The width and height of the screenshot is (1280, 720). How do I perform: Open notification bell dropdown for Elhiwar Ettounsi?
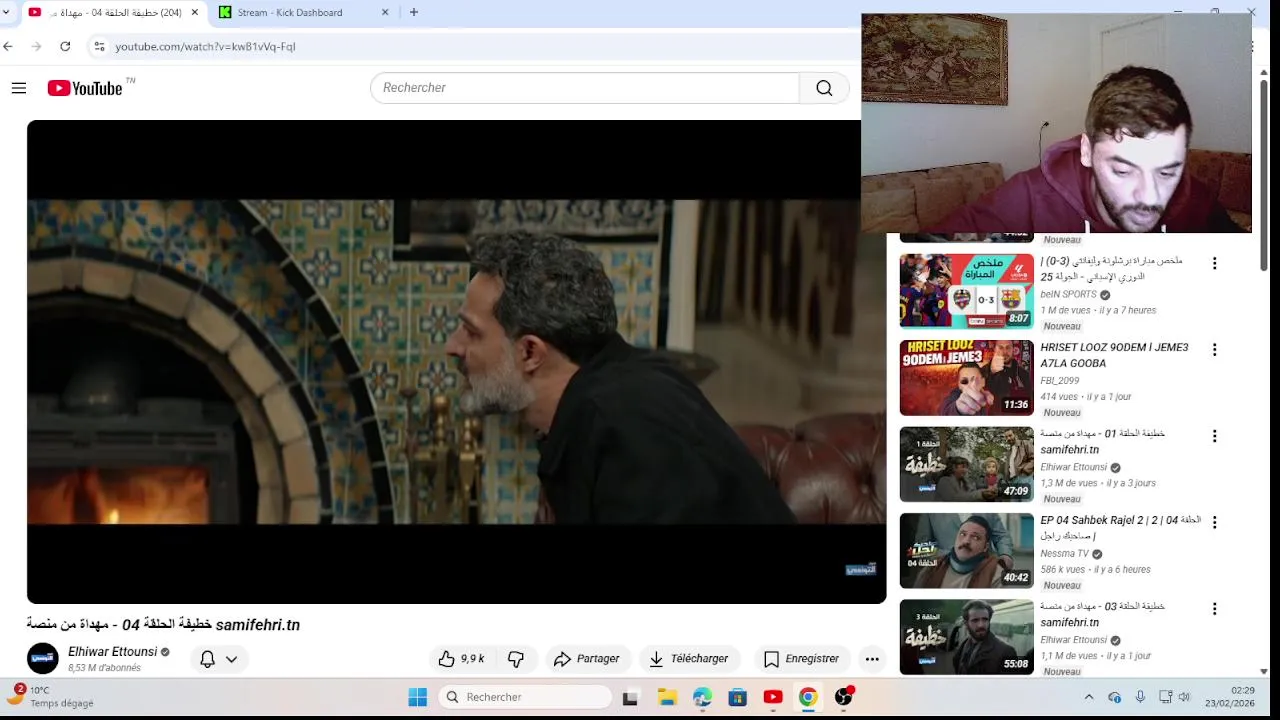[218, 659]
